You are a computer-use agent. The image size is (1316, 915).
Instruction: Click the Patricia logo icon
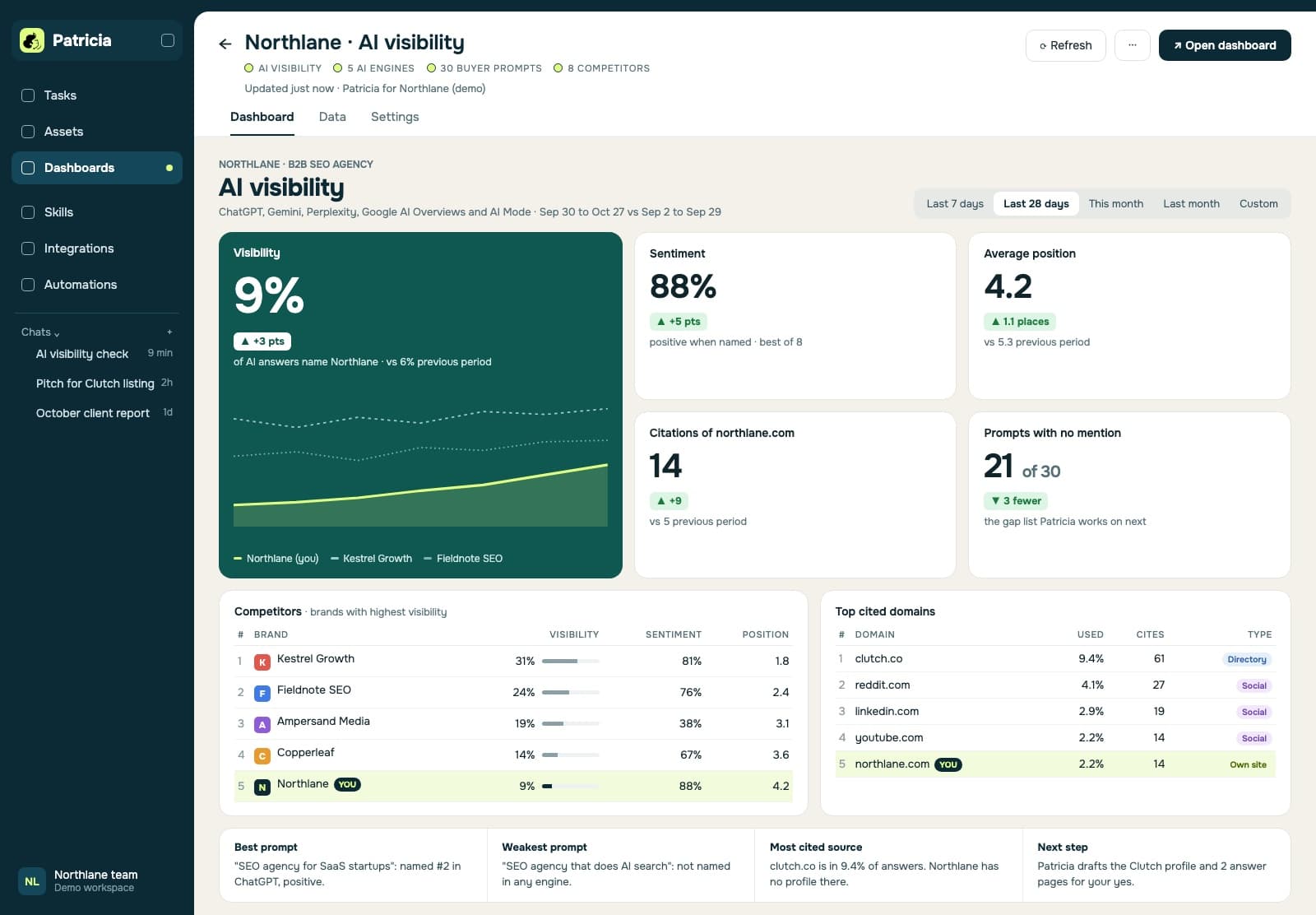coord(32,40)
